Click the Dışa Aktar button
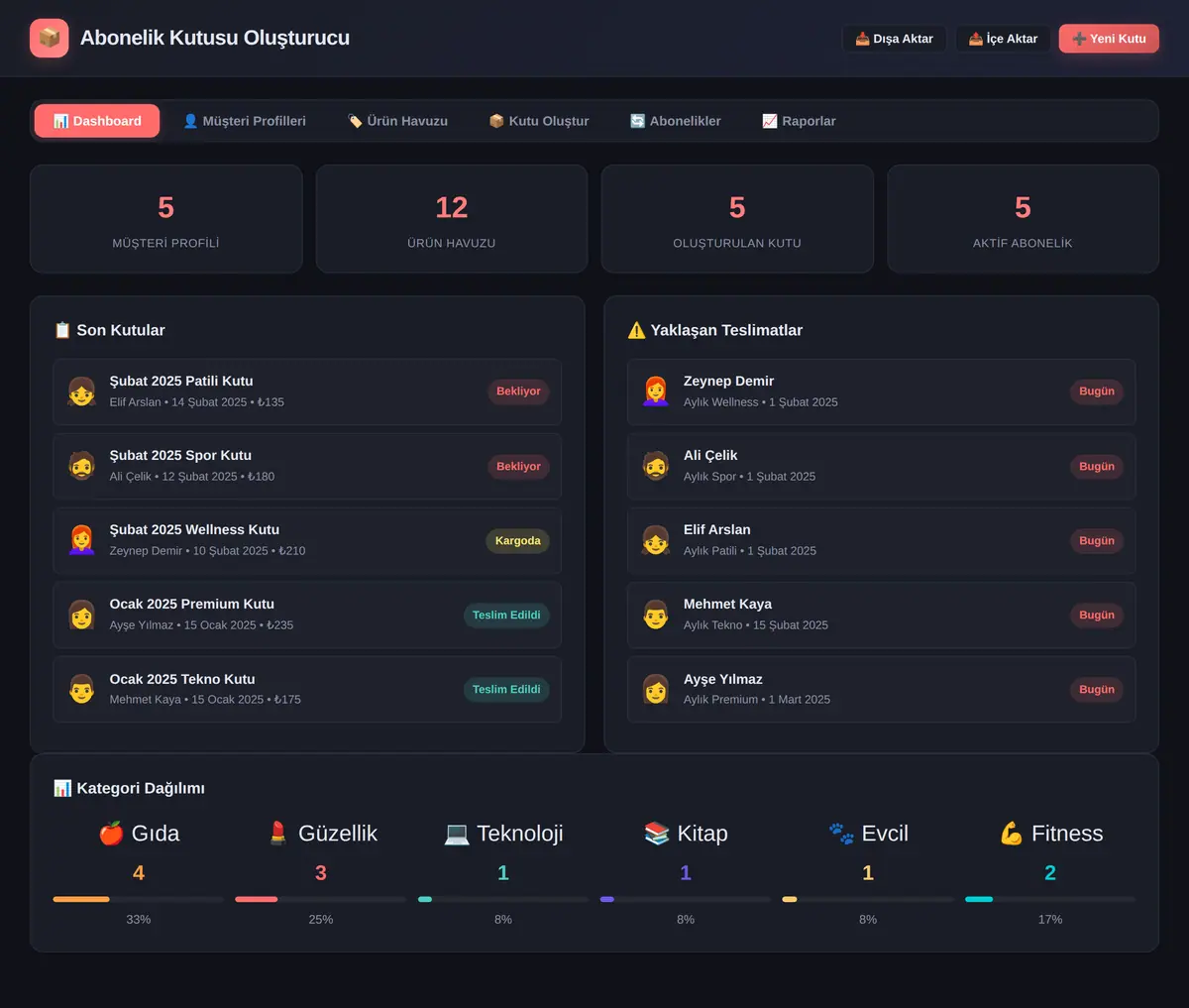This screenshot has height=1008, width=1189. (x=895, y=39)
